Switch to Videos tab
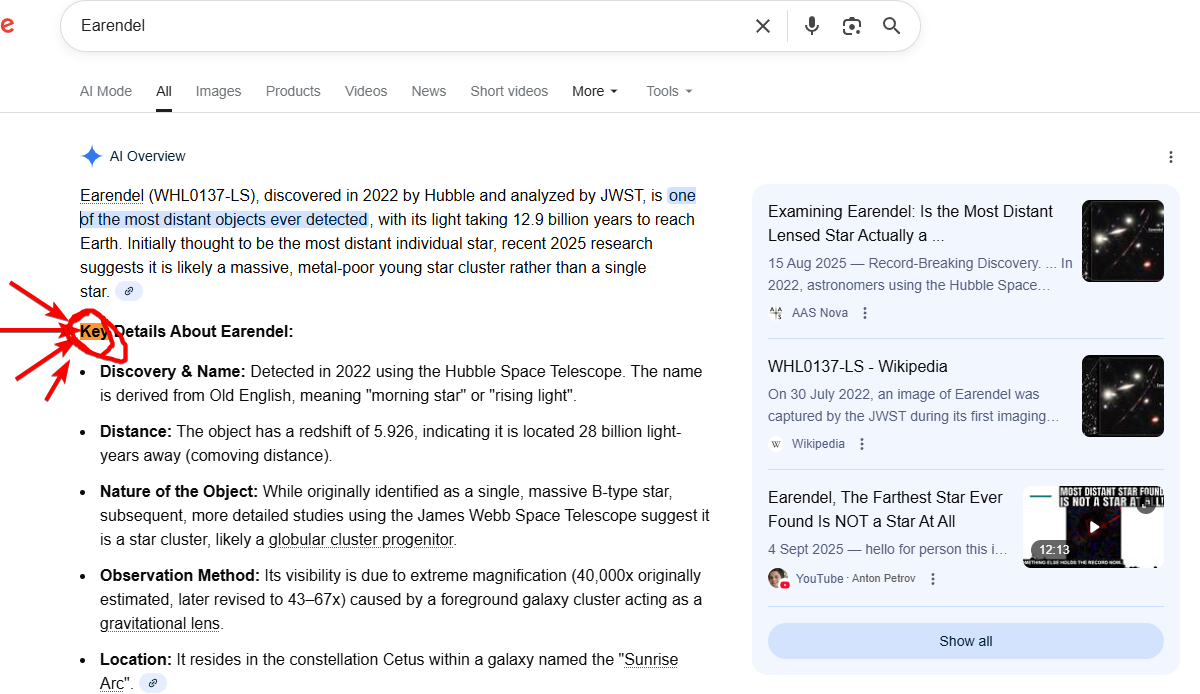Image resolution: width=1200 pixels, height=694 pixels. point(366,91)
